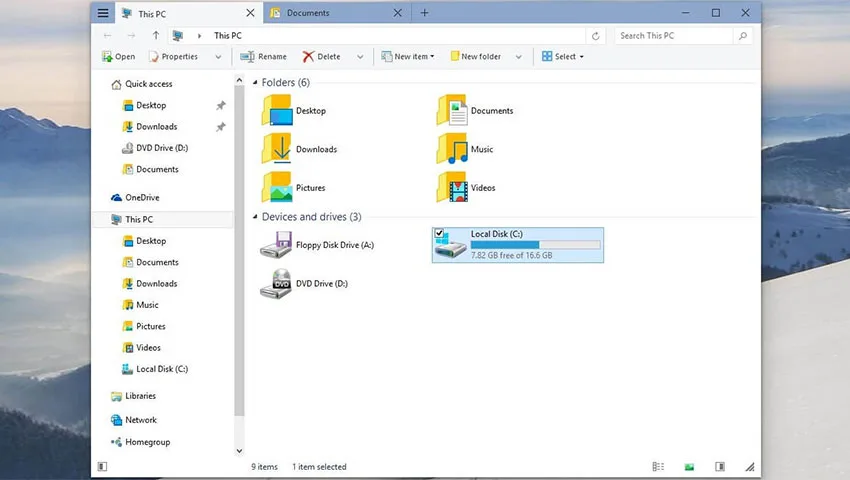Close the Documents tab
850x480 pixels.
point(397,13)
